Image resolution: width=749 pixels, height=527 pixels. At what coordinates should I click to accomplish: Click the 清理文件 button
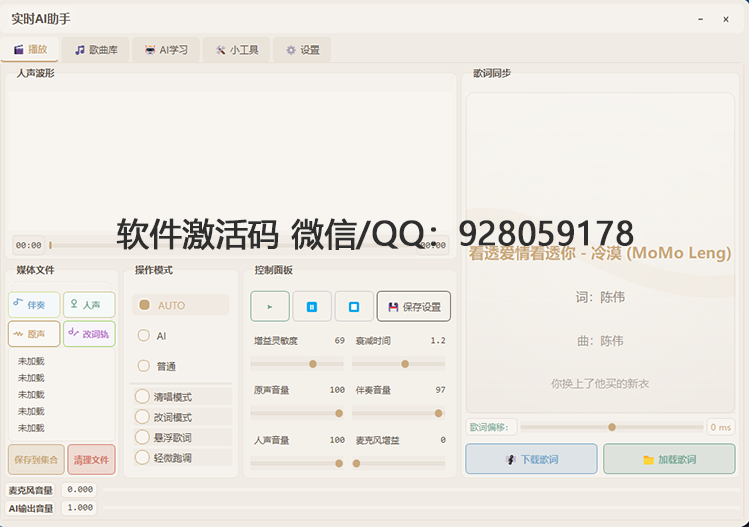pyautogui.click(x=91, y=459)
